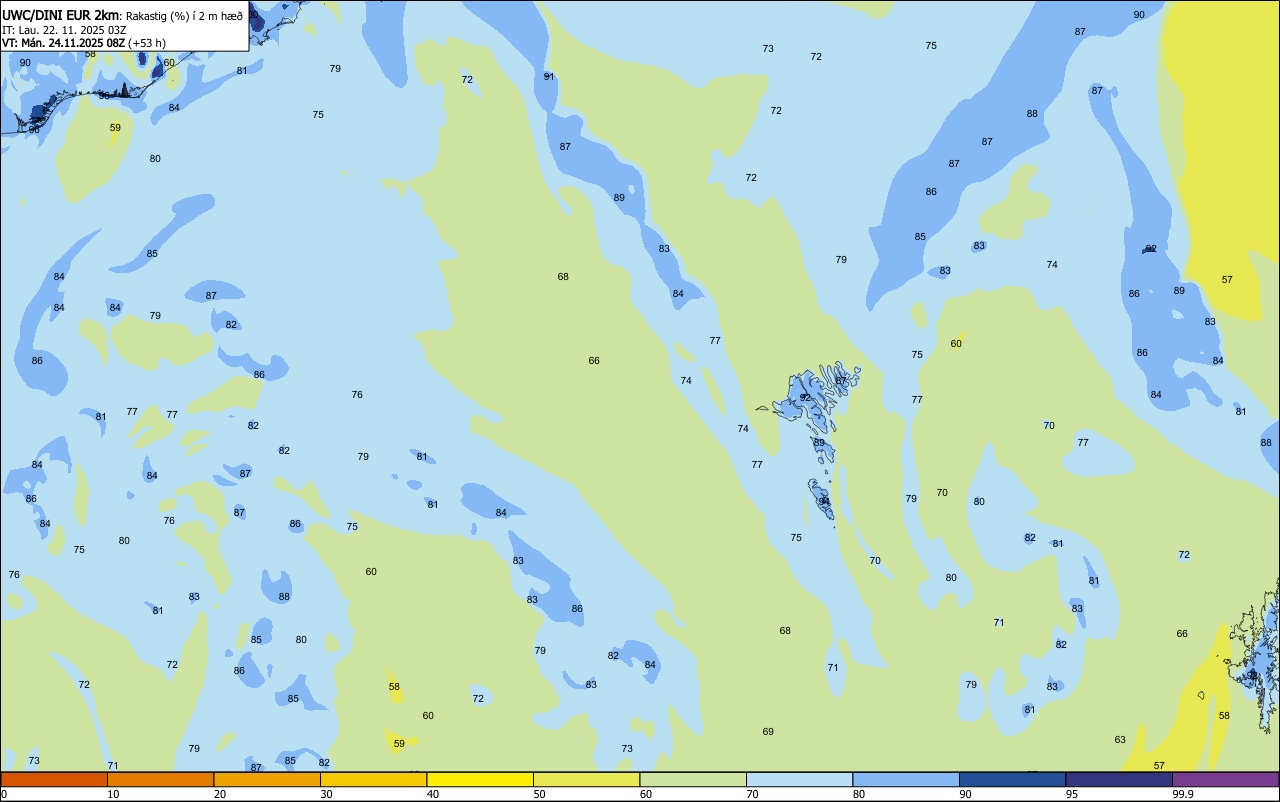
Task: Click the 50–60 pale yellow legend swatch
Action: coord(586,779)
